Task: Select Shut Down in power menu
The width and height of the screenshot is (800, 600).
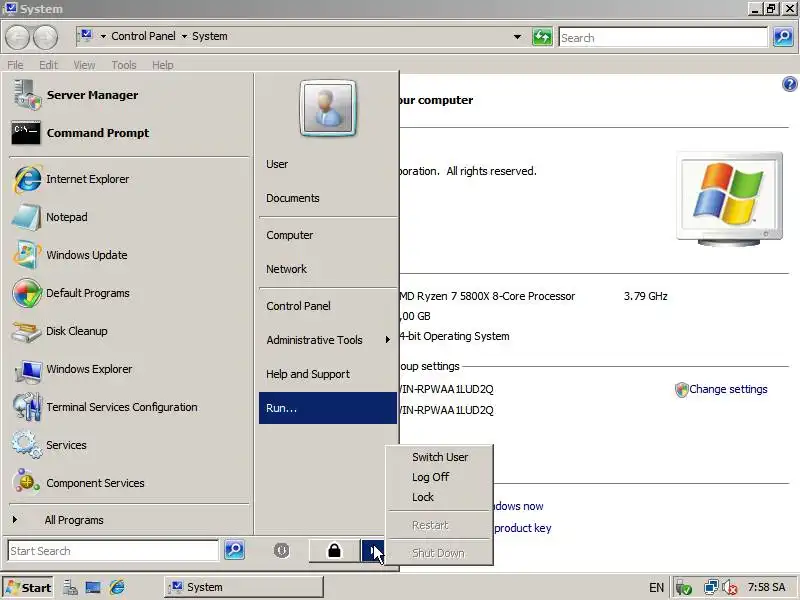Action: pyautogui.click(x=440, y=553)
